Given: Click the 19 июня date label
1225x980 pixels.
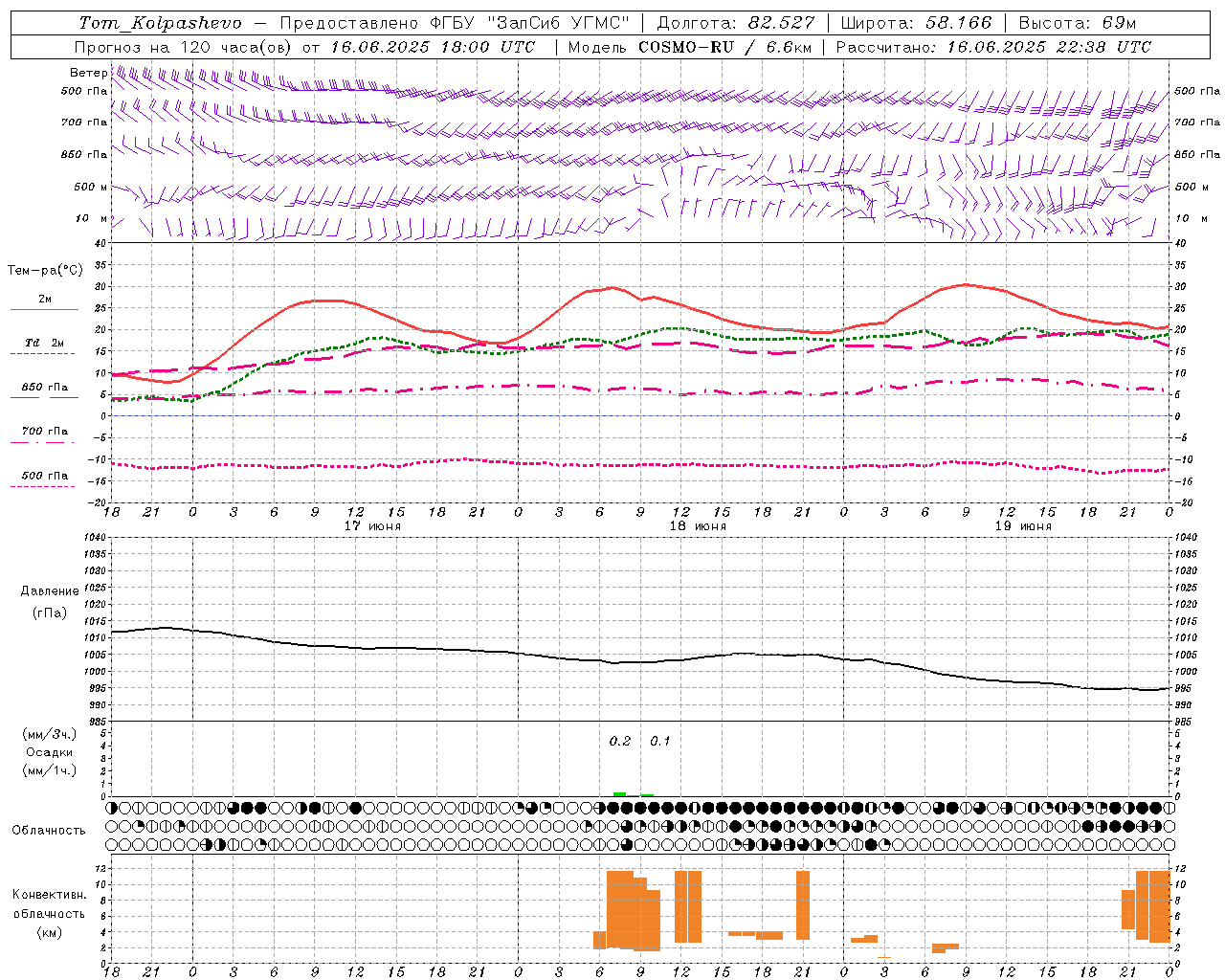Looking at the screenshot, I should tap(1023, 526).
